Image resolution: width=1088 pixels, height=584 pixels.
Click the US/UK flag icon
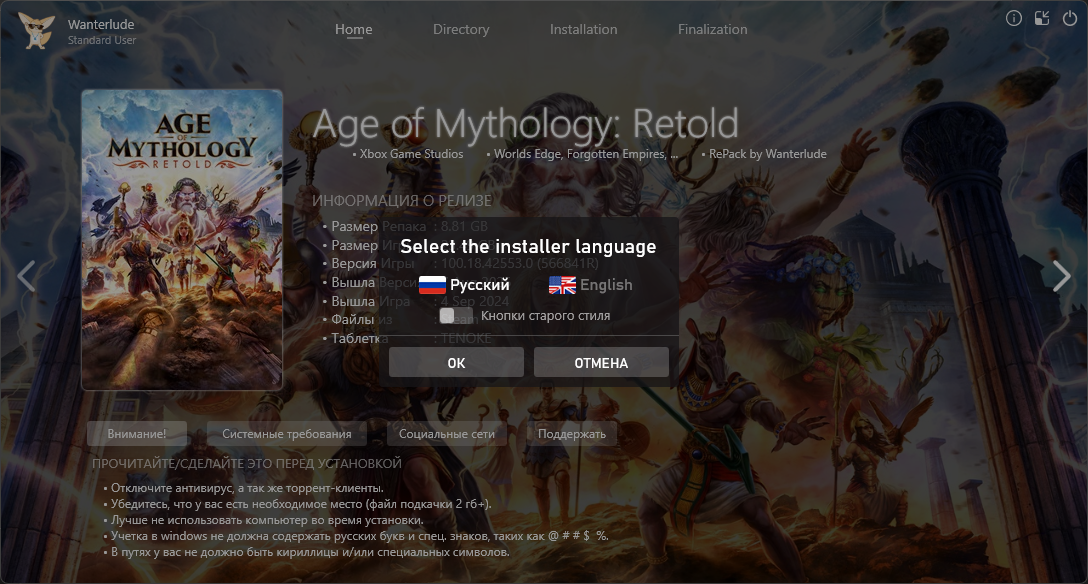point(562,285)
